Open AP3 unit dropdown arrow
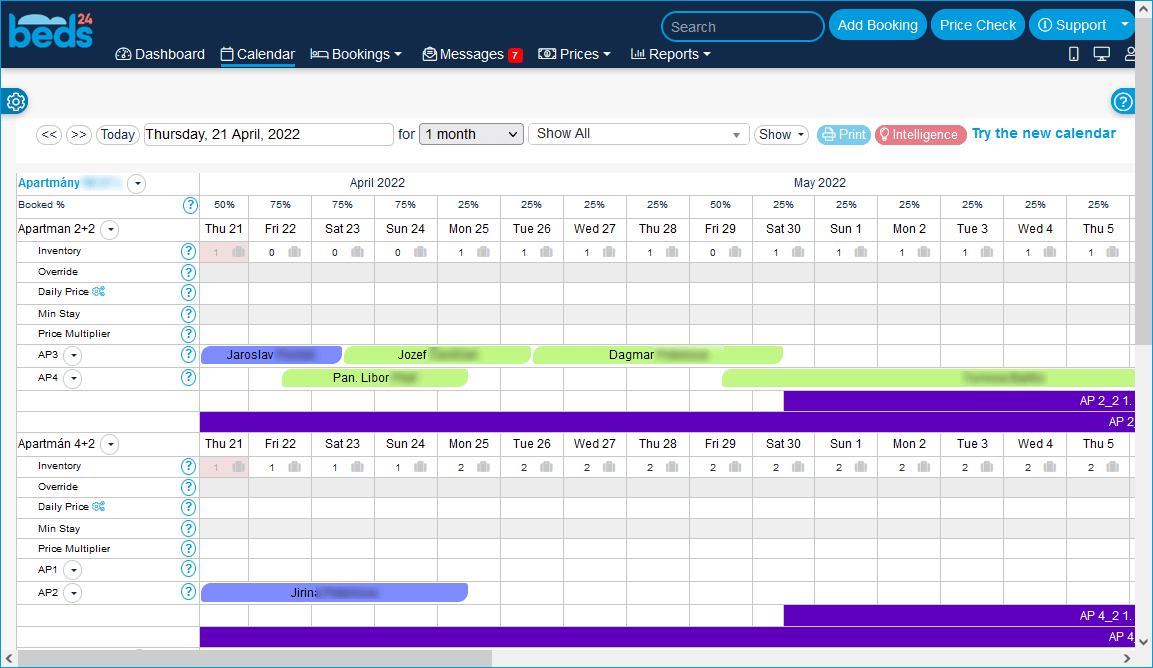Image resolution: width=1153 pixels, height=668 pixels. tap(74, 356)
